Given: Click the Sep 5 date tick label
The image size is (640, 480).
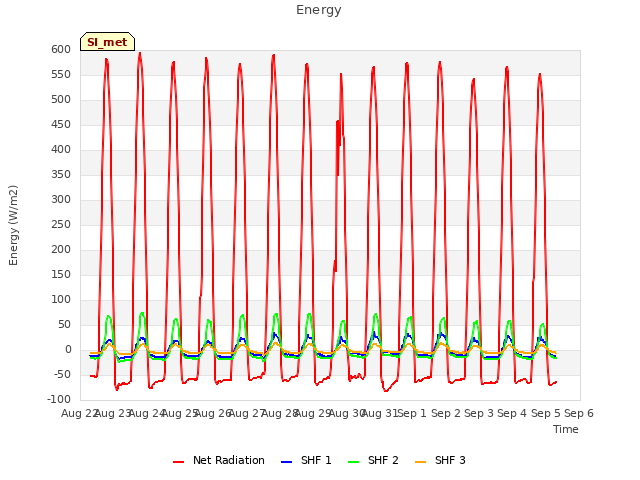Looking at the screenshot, I should (546, 413).
